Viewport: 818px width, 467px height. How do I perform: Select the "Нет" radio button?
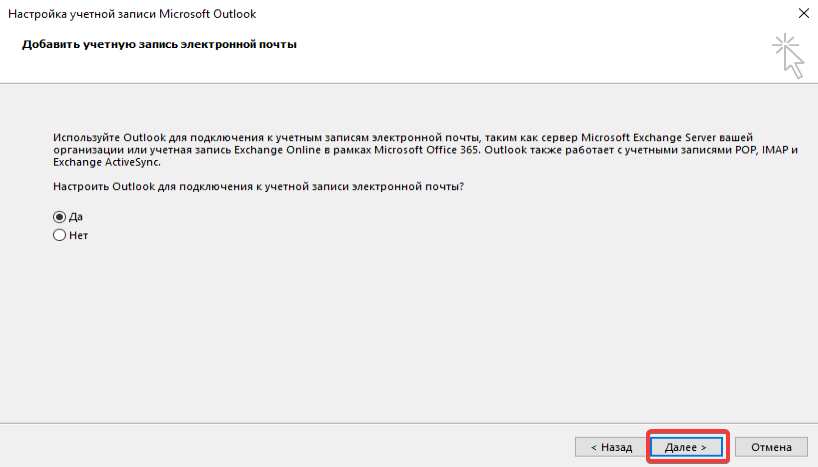(x=59, y=235)
